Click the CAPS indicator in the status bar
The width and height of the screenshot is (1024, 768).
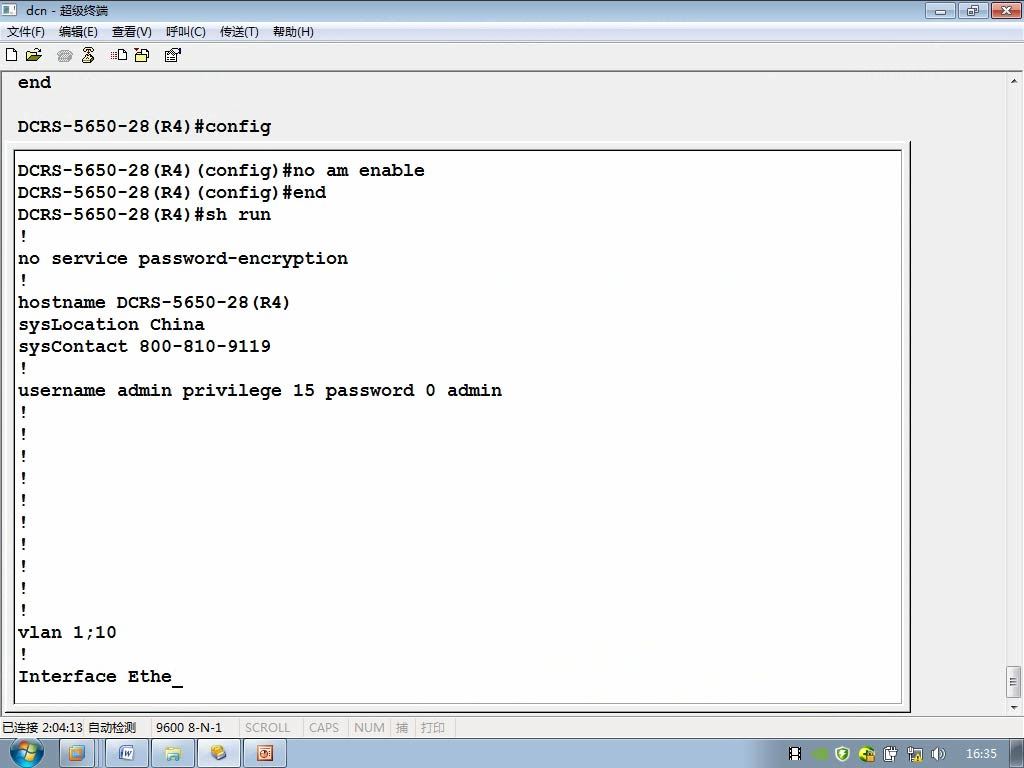(x=324, y=727)
